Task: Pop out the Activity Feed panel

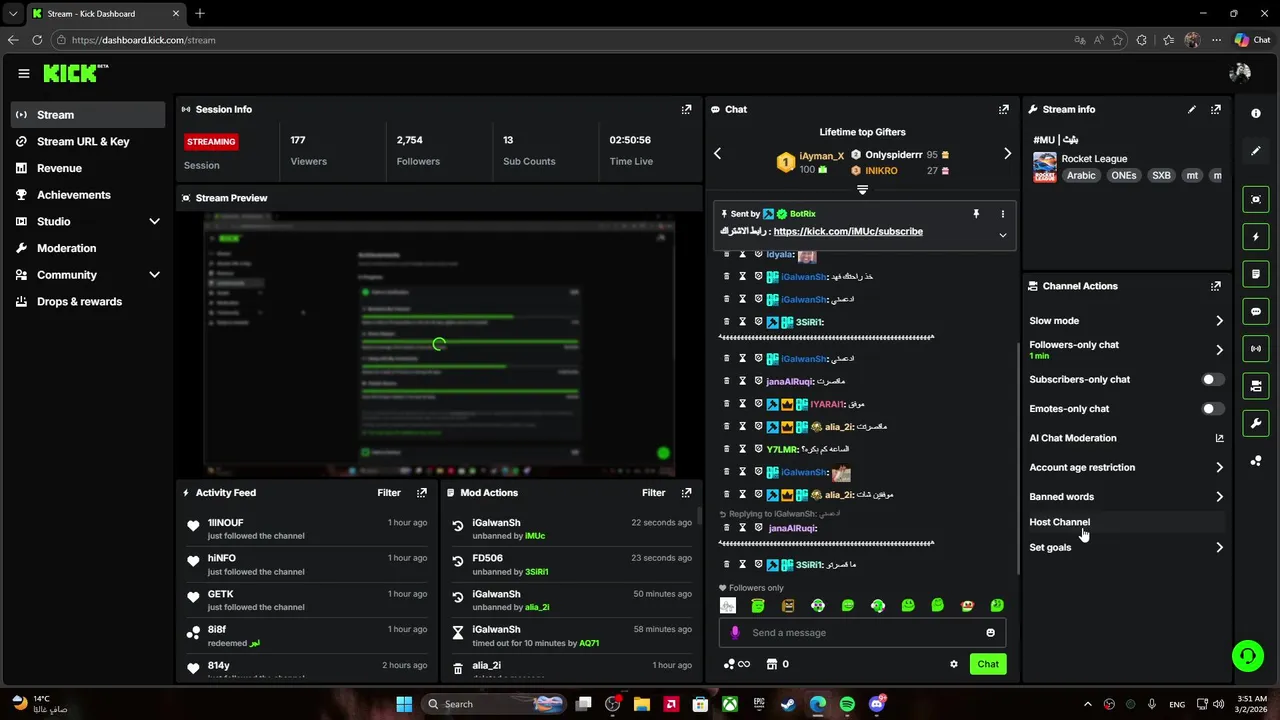Action: click(422, 493)
